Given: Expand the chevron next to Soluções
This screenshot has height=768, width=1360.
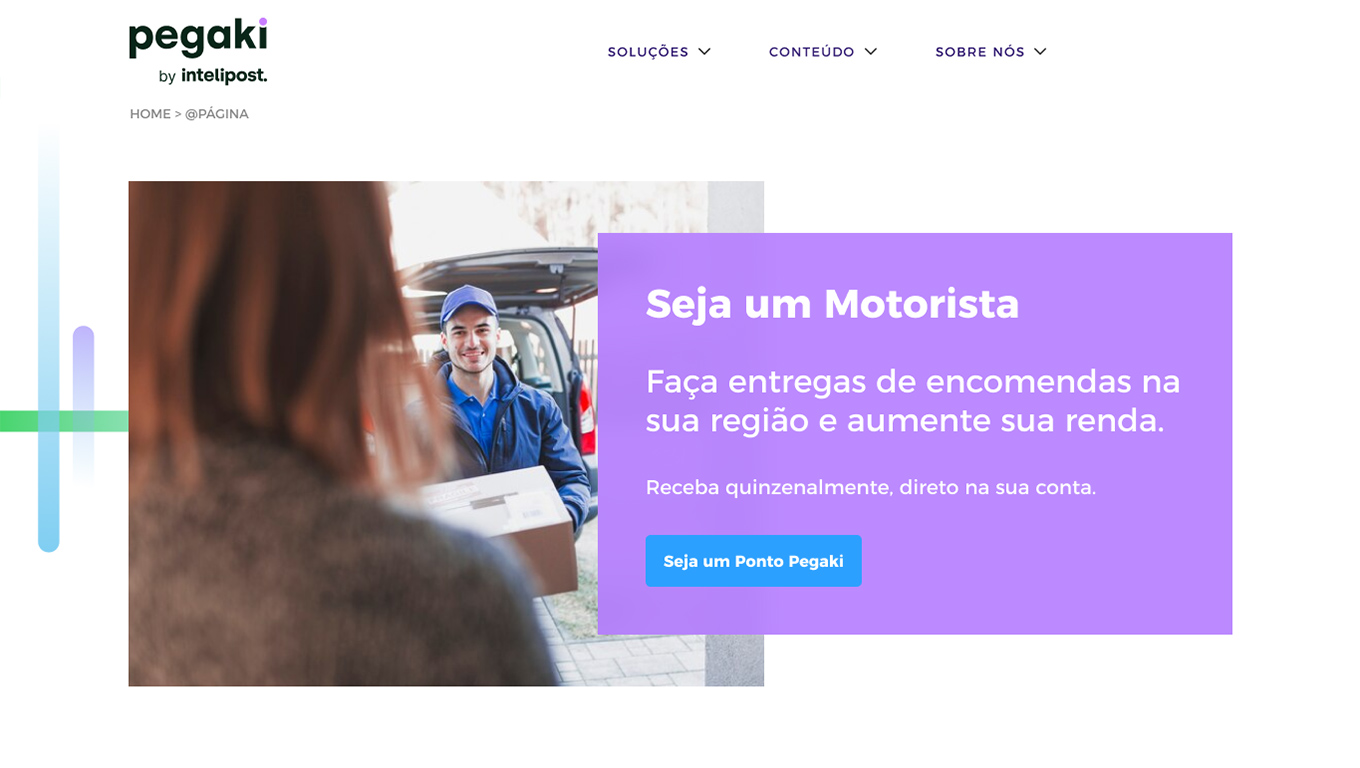Looking at the screenshot, I should 704,51.
